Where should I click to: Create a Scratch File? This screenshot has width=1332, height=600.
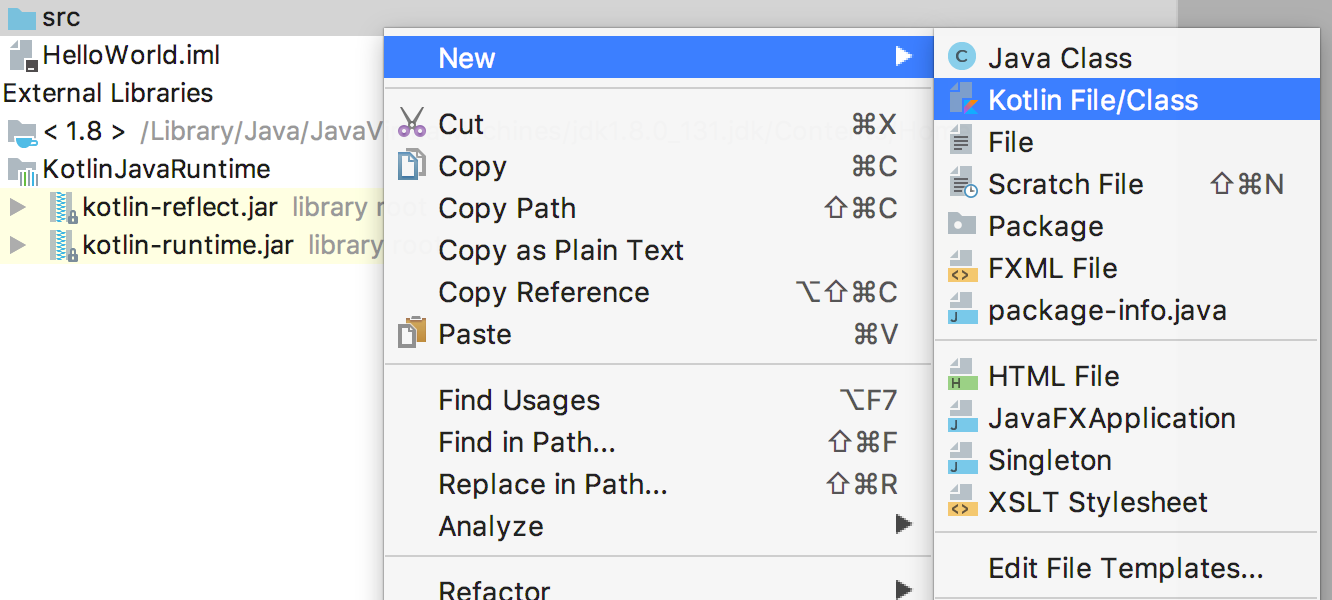[1065, 184]
